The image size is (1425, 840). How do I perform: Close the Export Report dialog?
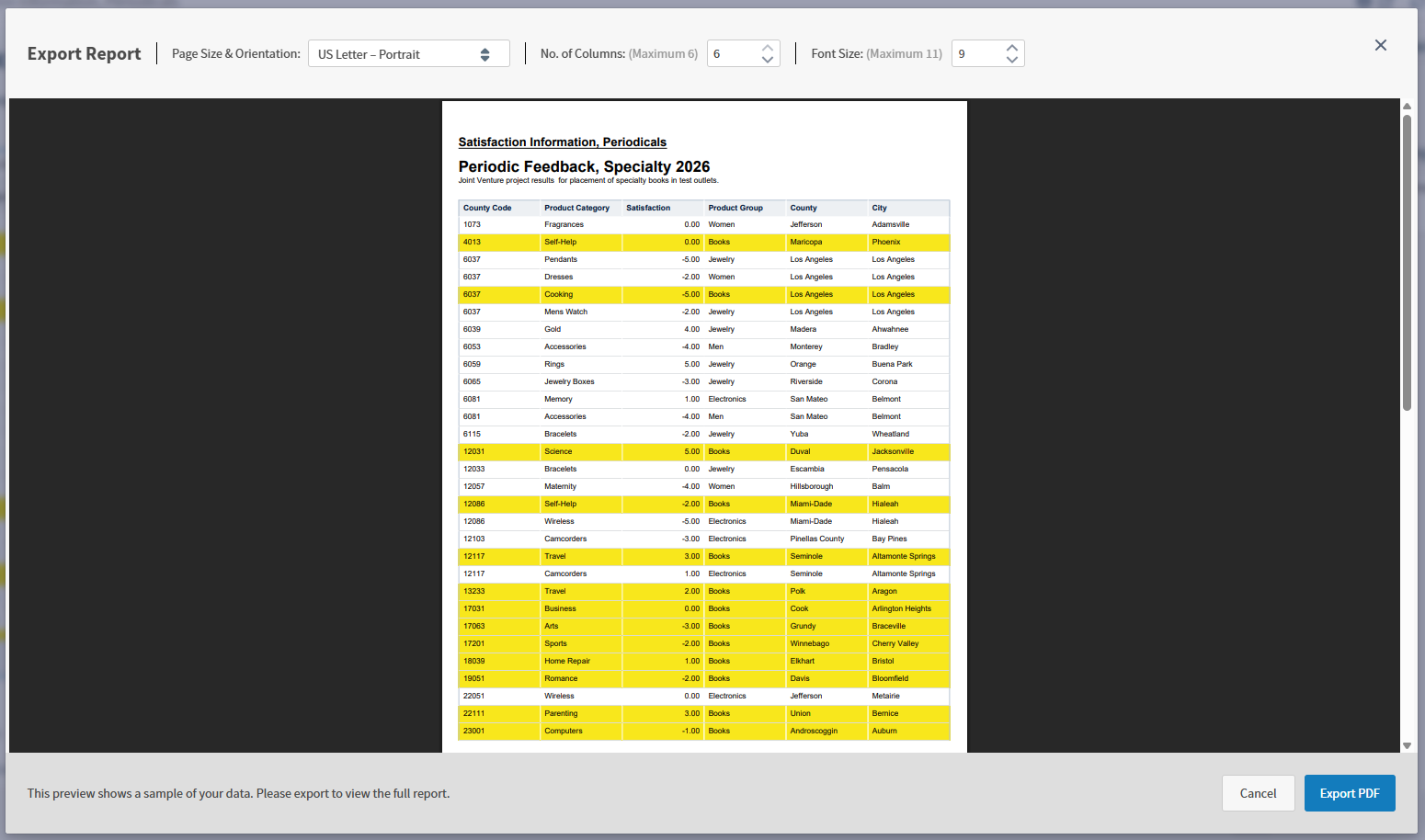pyautogui.click(x=1380, y=45)
